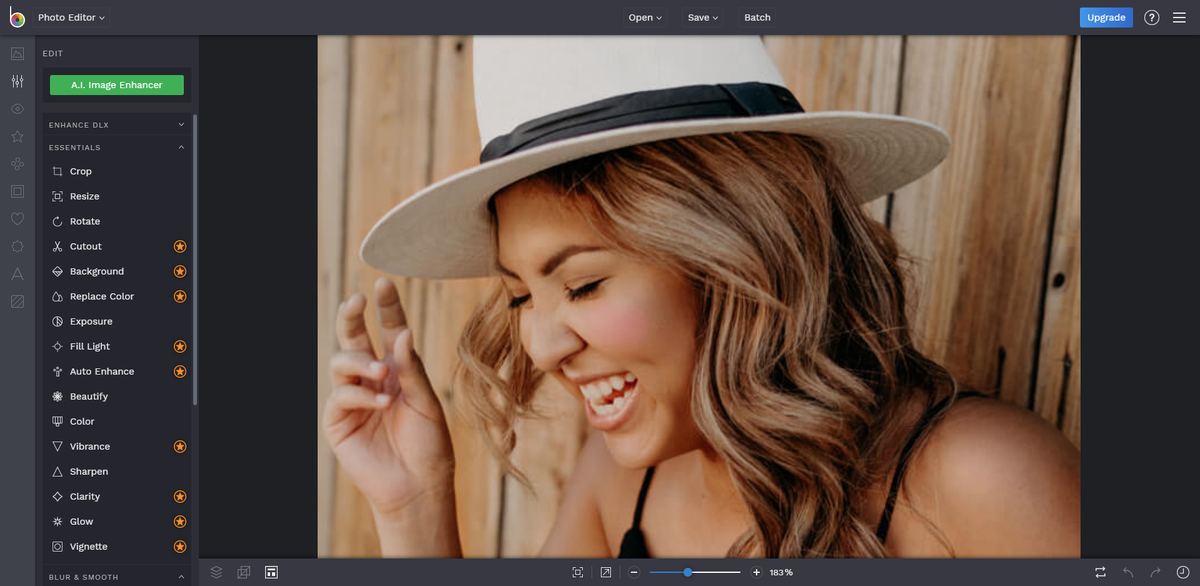The height and width of the screenshot is (586, 1200).
Task: Select the Auto Enhance tool
Action: 117,371
